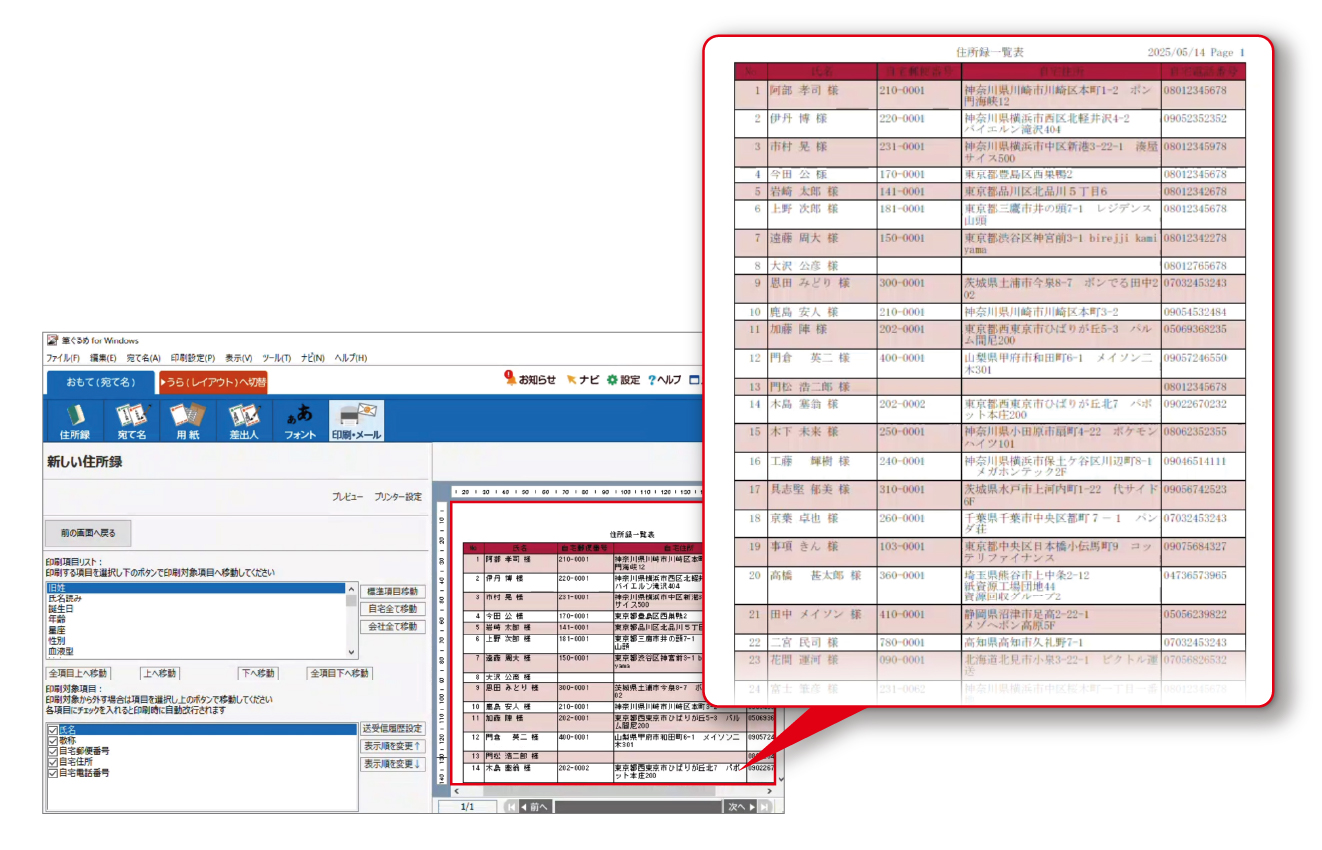1322x850 pixels.
Task: Open お知らせ notifications
Action: [529, 380]
